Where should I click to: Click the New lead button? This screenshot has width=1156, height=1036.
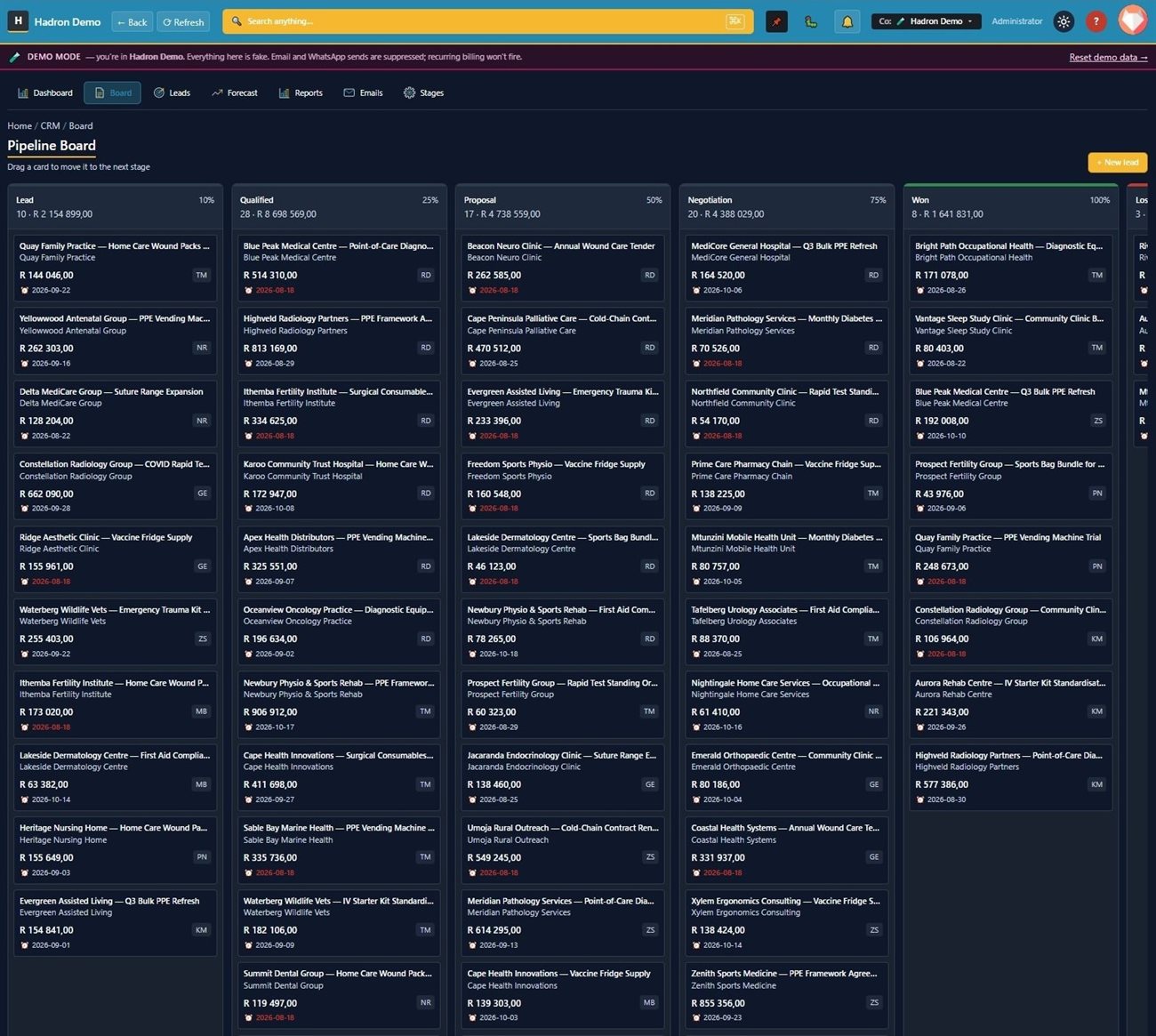[1117, 163]
